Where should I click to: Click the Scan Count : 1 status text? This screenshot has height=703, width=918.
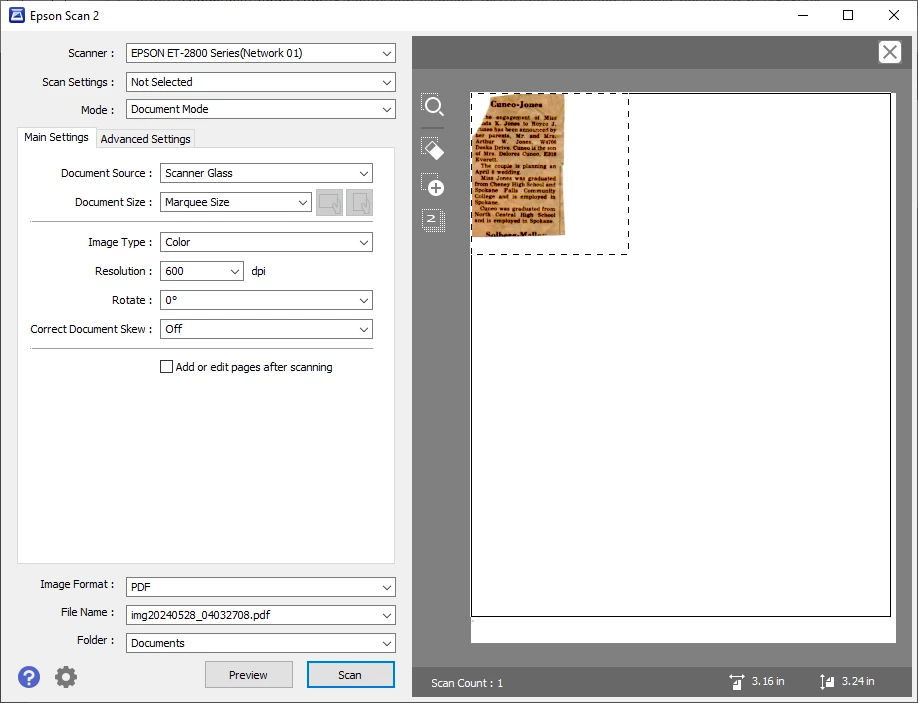tap(467, 683)
